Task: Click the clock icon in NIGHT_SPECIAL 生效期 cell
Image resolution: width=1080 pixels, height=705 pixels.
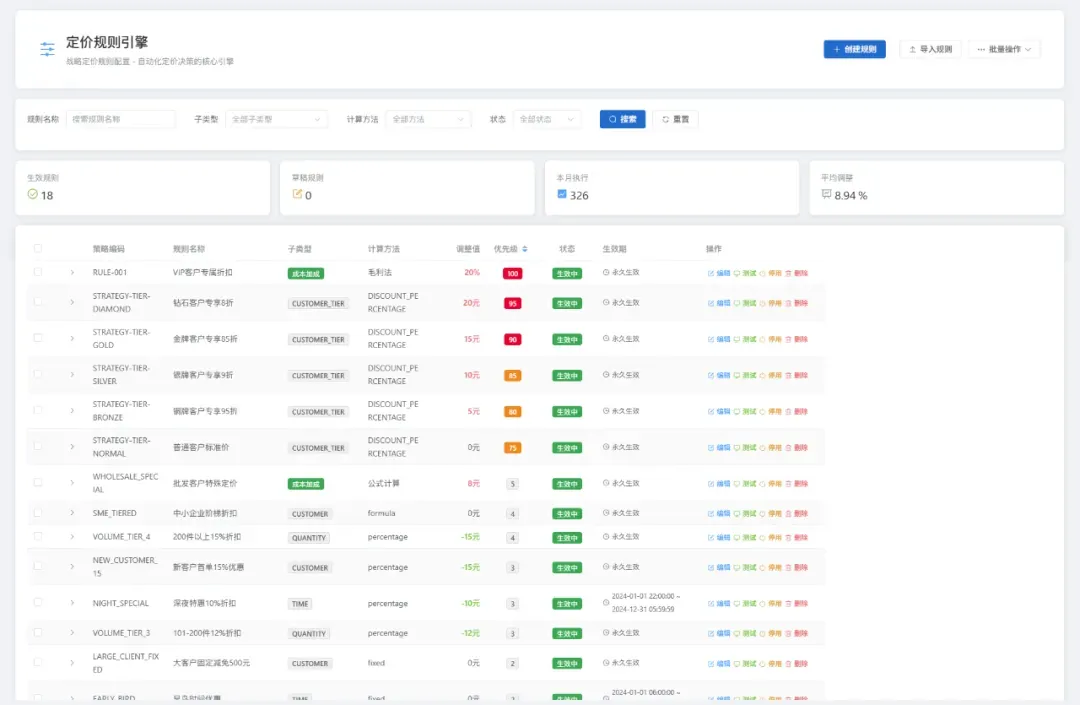Action: [606, 602]
